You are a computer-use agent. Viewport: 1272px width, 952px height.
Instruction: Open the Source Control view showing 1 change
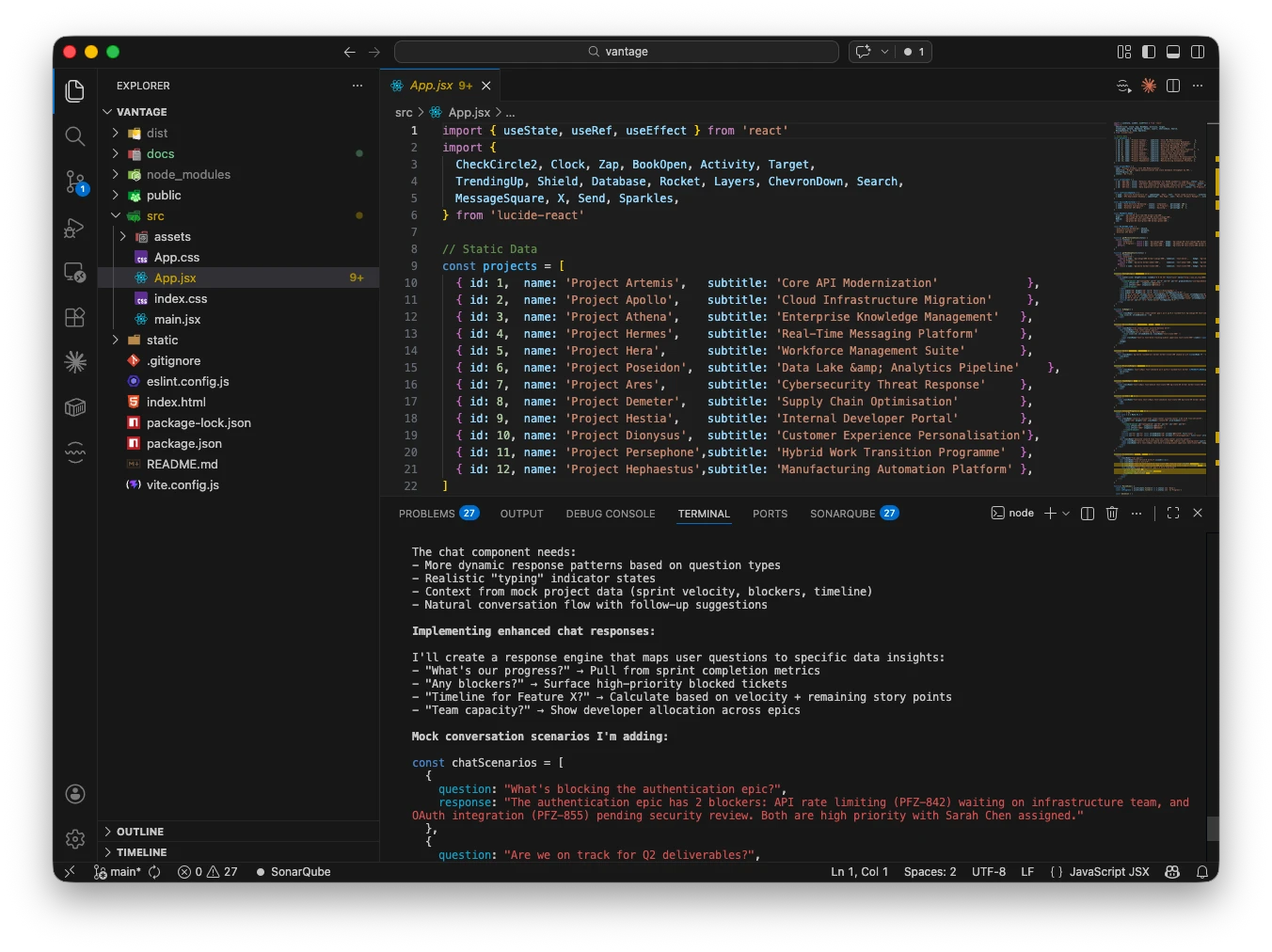coord(75,182)
